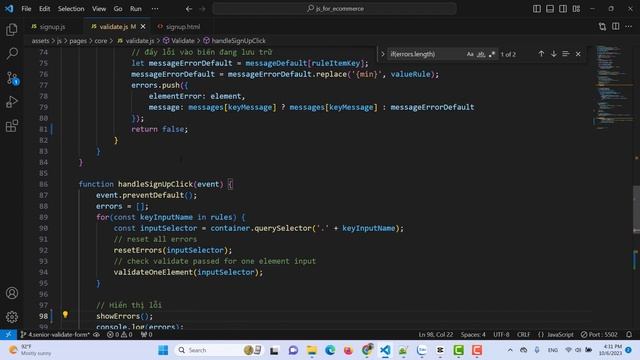This screenshot has height=360, width=640.
Task: Open the assets folder breadcrumb
Action: (x=40, y=40)
